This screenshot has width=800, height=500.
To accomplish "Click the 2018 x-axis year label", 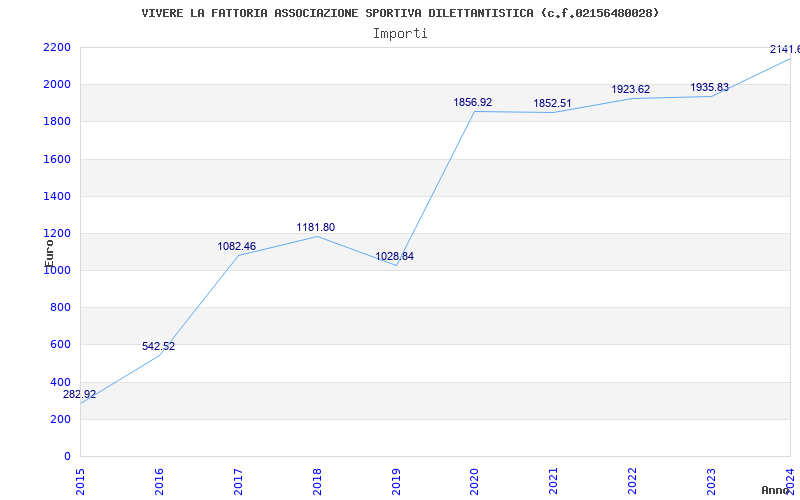I will 317,482.
